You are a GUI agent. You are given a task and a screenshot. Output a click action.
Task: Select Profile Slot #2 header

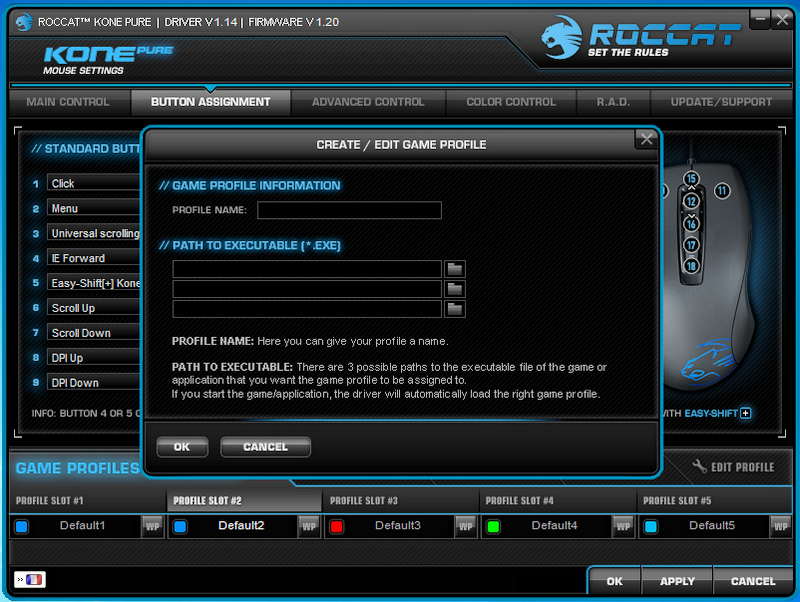(x=244, y=500)
